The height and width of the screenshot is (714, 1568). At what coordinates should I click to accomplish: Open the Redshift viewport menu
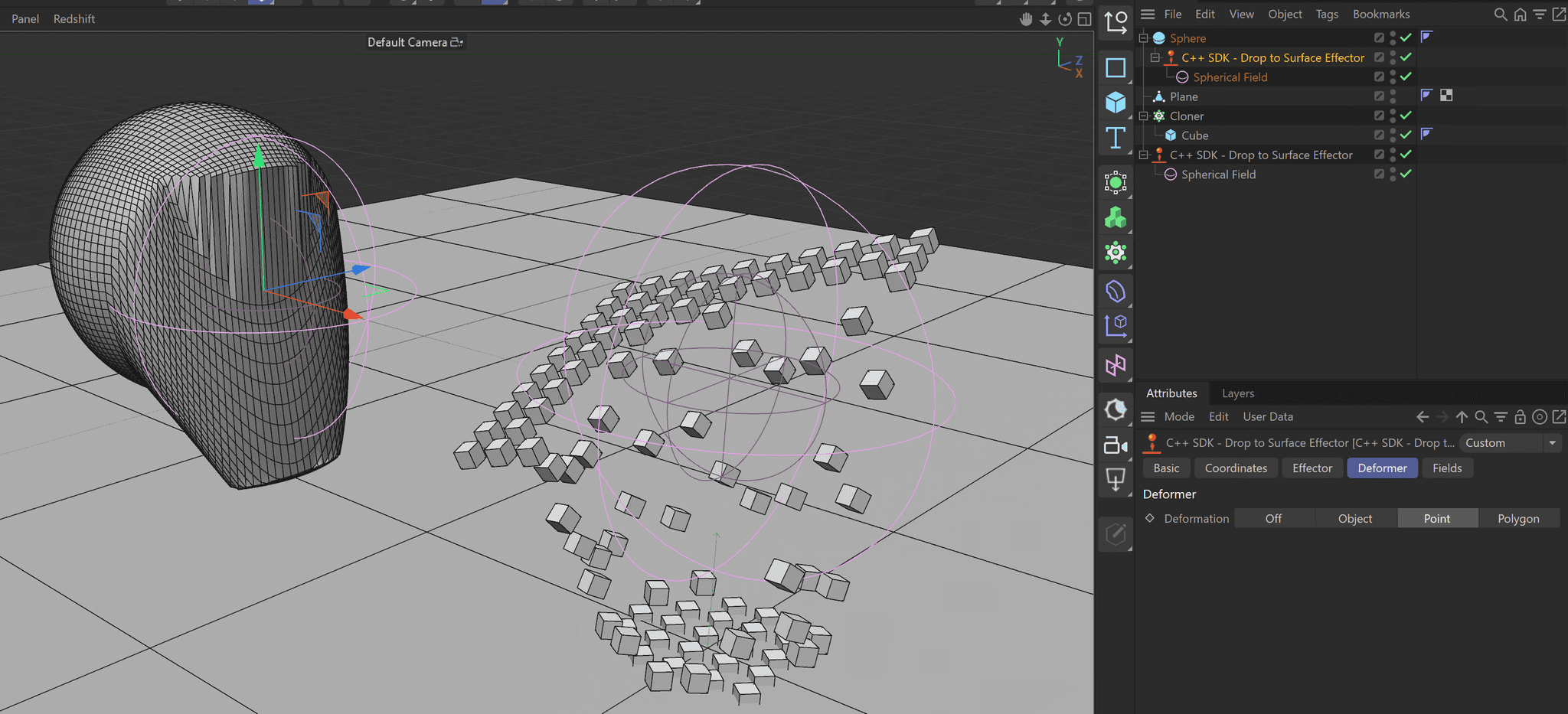pos(74,19)
